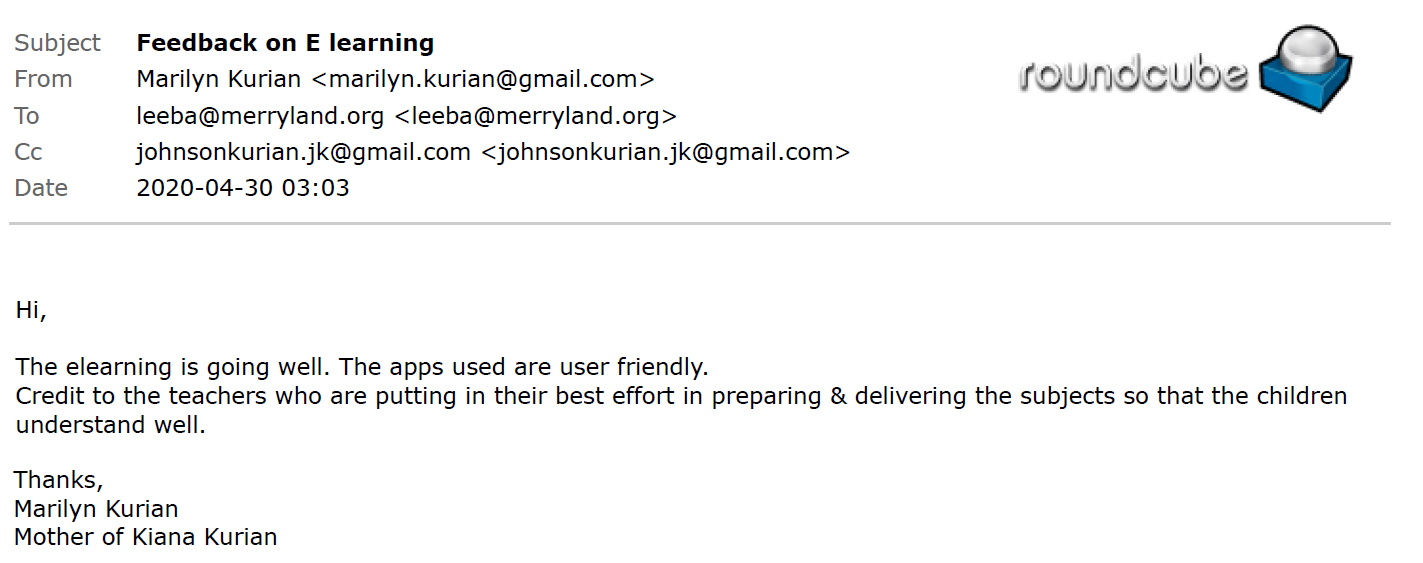The image size is (1423, 563).
Task: Click the Cc header label
Action: click(x=28, y=152)
